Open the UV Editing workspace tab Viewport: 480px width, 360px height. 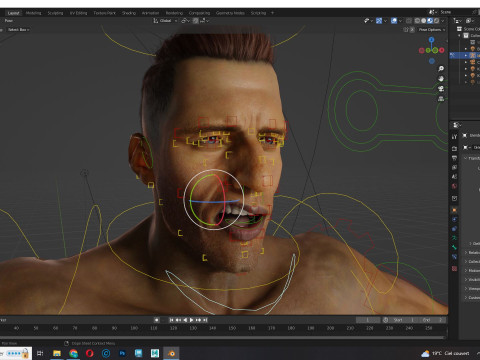(78, 13)
